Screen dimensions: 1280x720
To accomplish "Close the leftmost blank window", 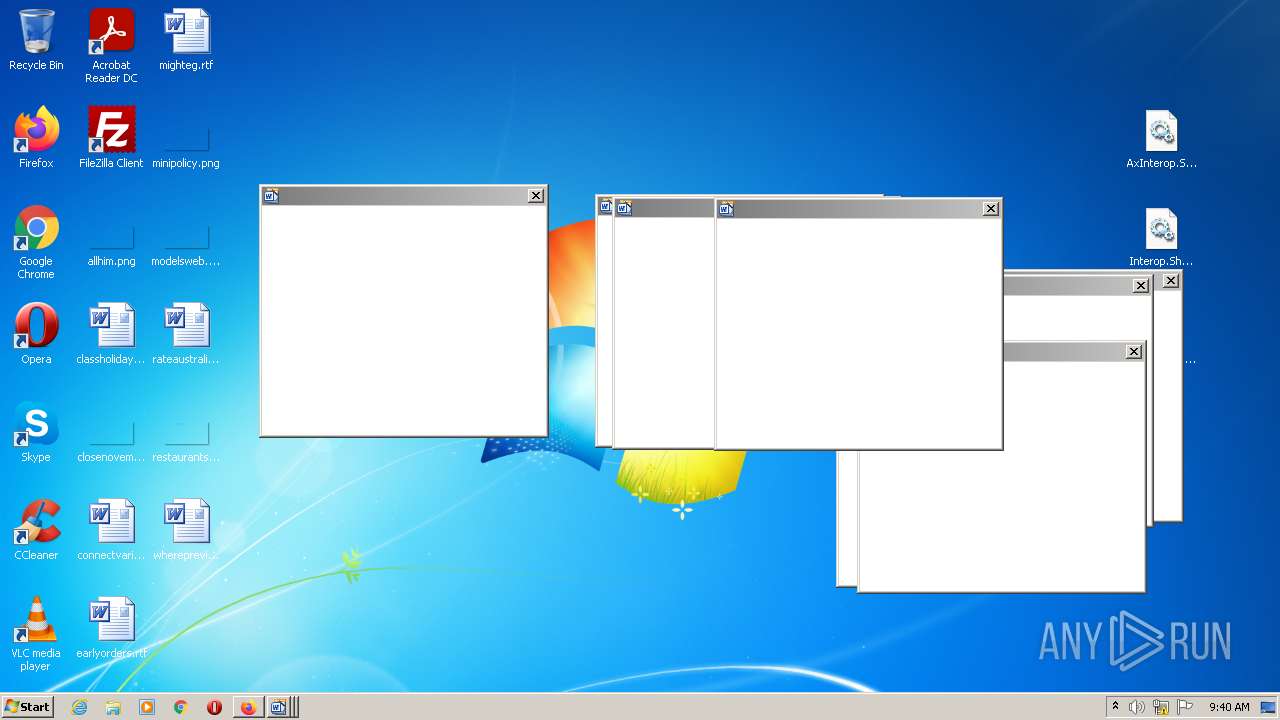I will click(536, 196).
